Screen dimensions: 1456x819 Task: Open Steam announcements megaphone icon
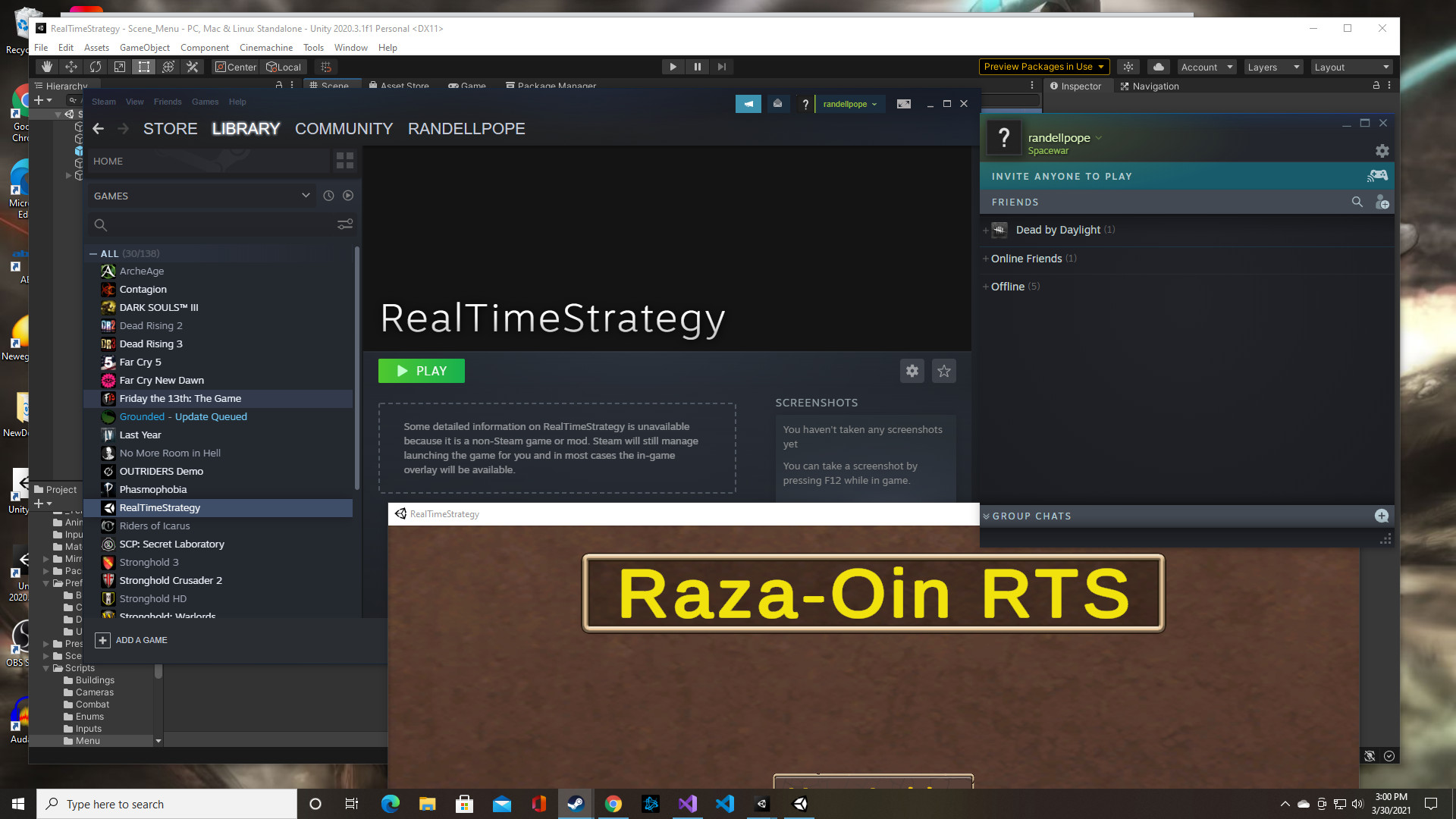point(748,104)
